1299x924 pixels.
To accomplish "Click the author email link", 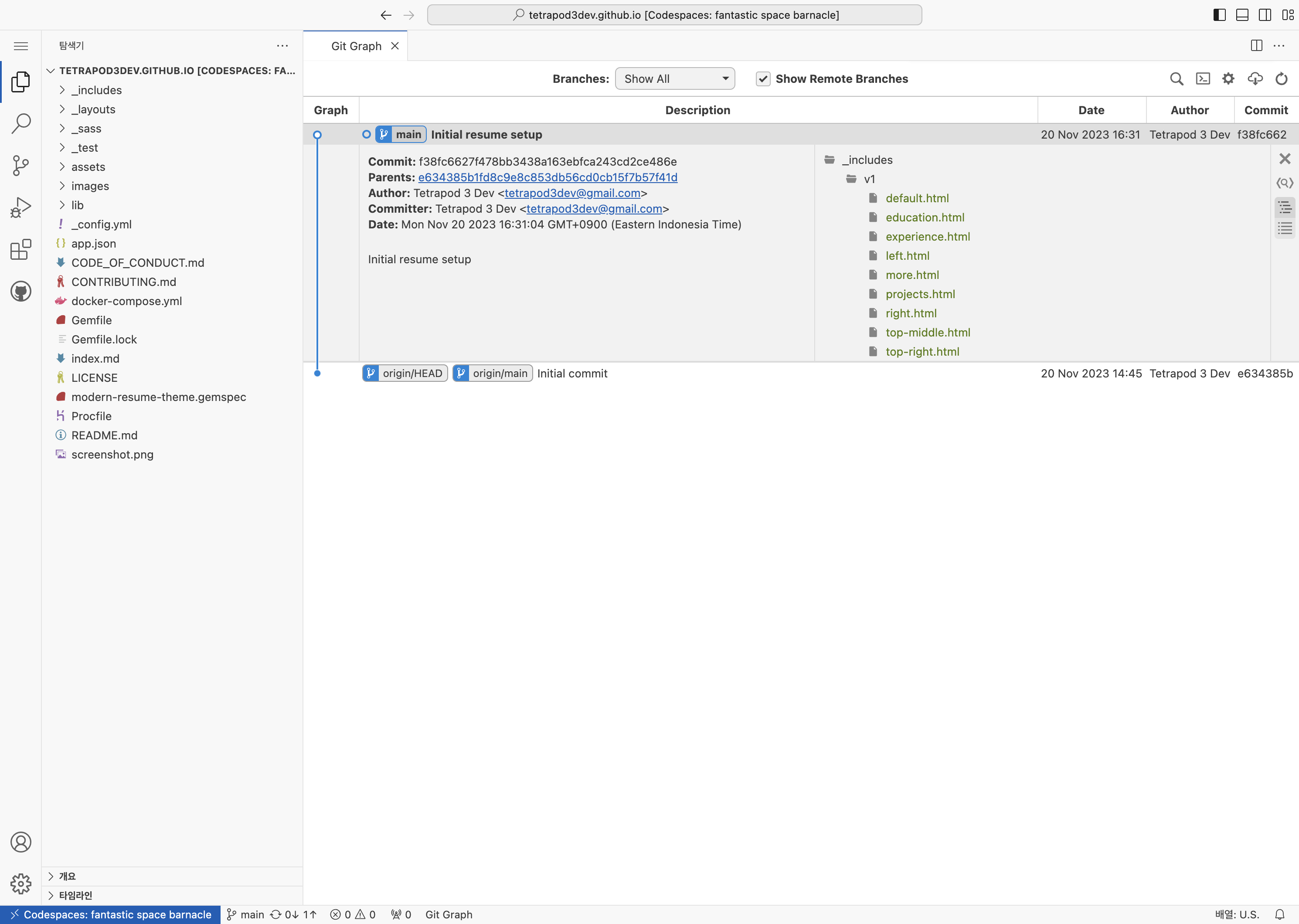I will point(572,194).
